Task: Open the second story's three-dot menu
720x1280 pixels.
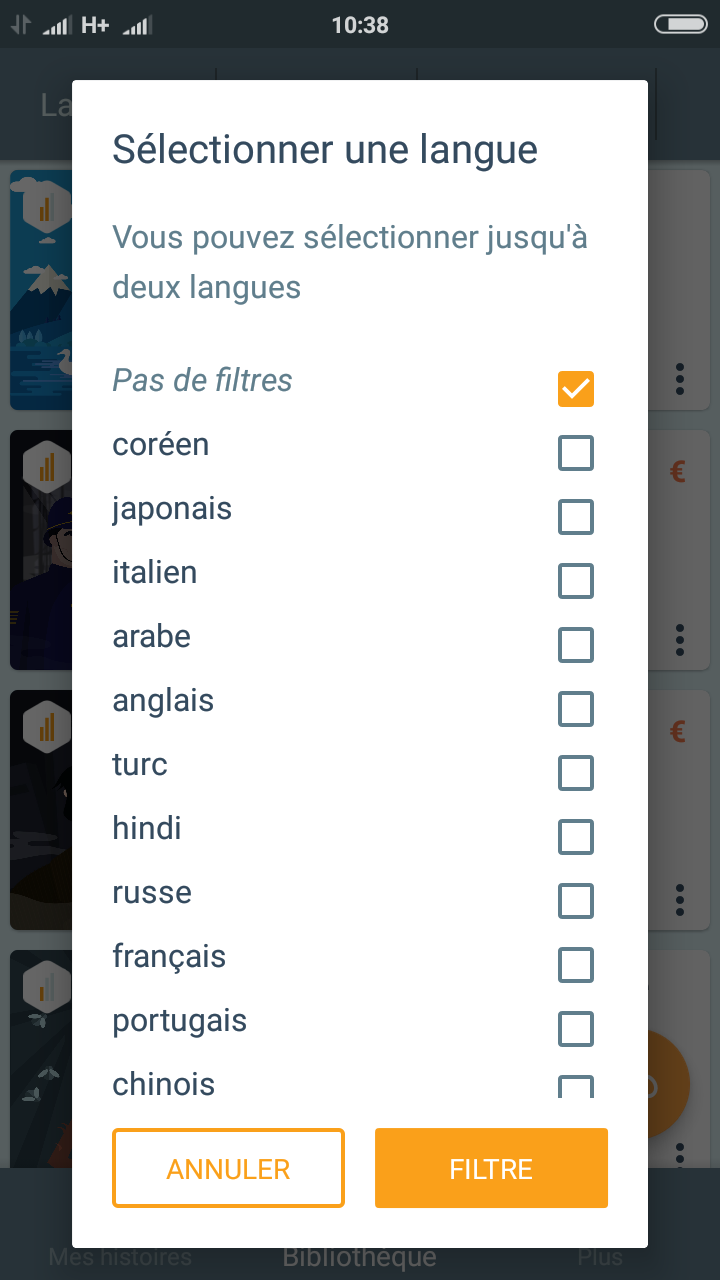Action: pyautogui.click(x=680, y=639)
